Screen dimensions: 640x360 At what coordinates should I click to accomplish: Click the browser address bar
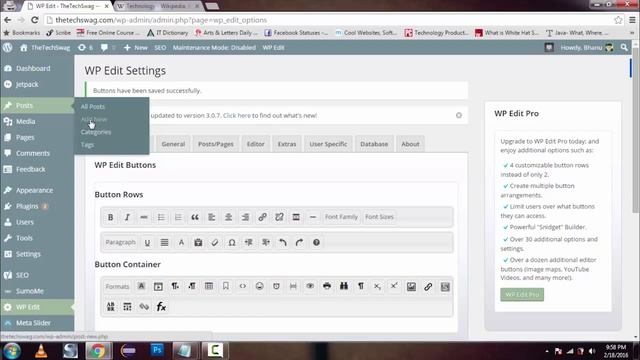pyautogui.click(x=327, y=20)
